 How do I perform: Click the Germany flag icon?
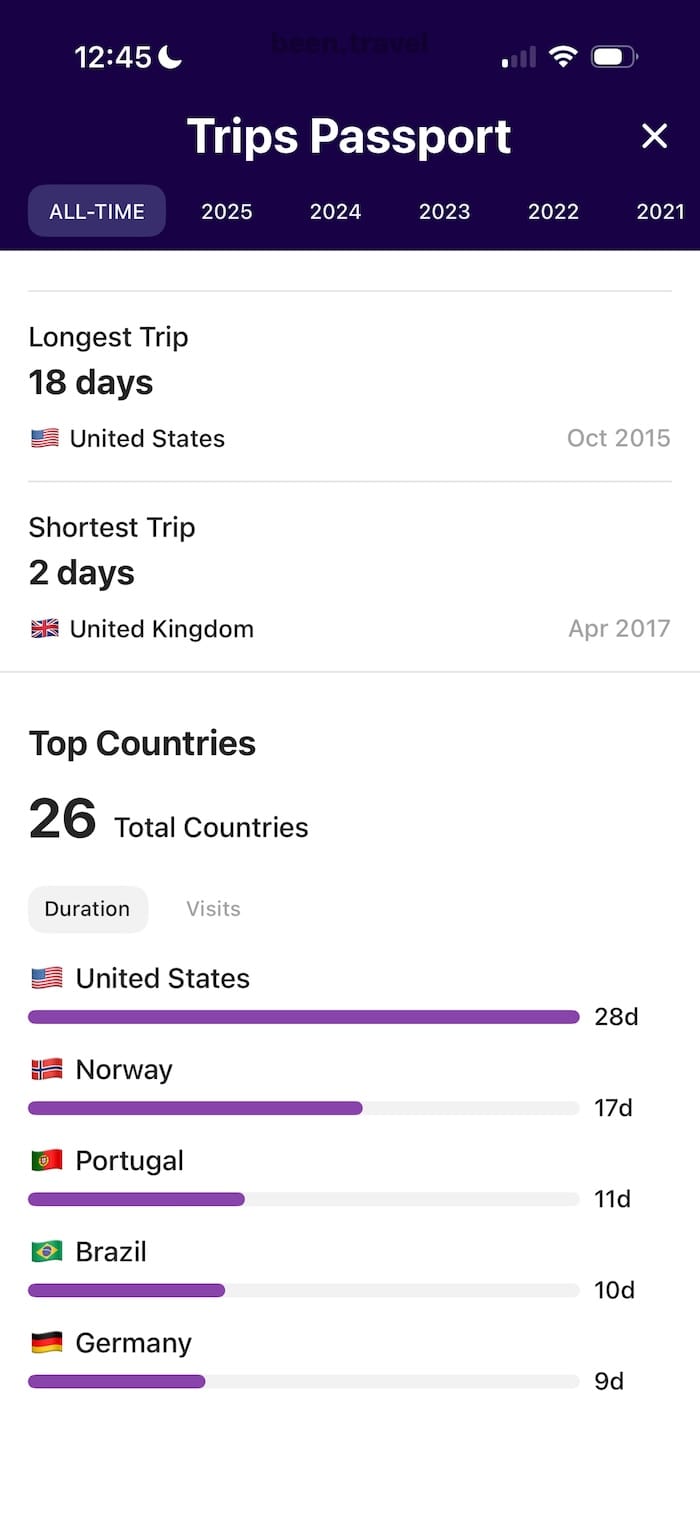pyautogui.click(x=47, y=1342)
